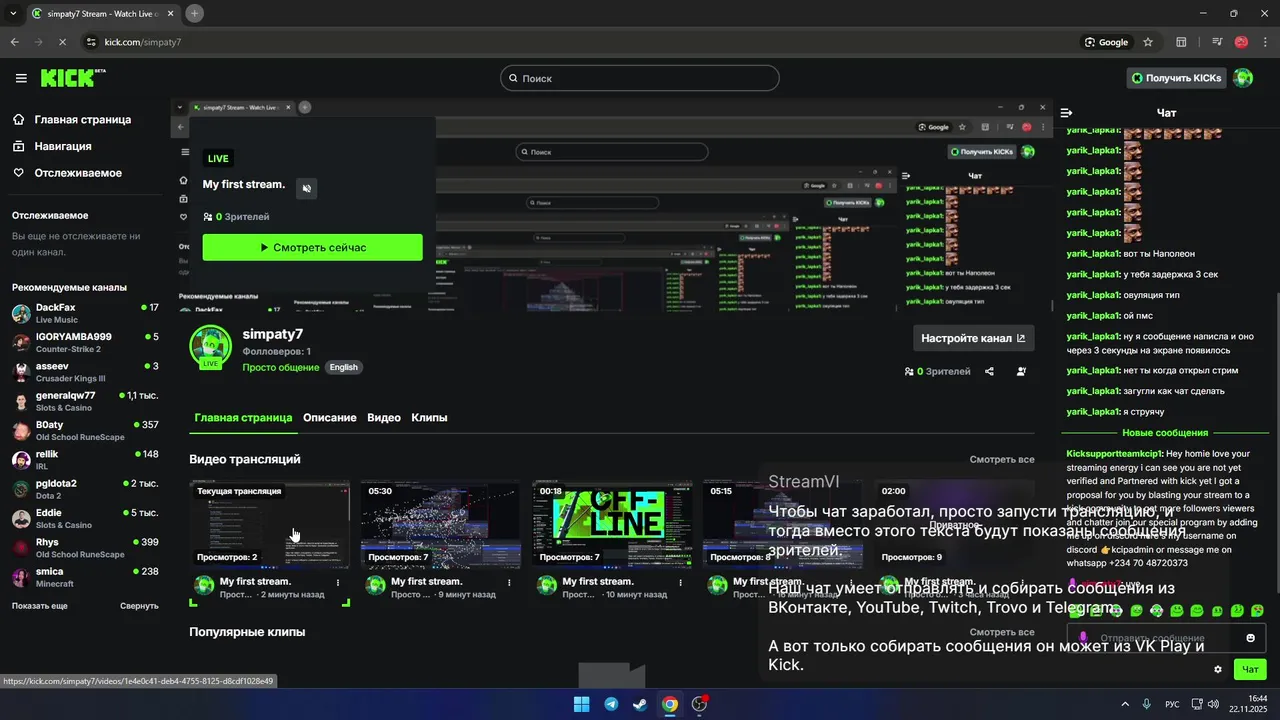Open site info icon left of kick.com URL
The width and height of the screenshot is (1280, 720).
click(91, 42)
